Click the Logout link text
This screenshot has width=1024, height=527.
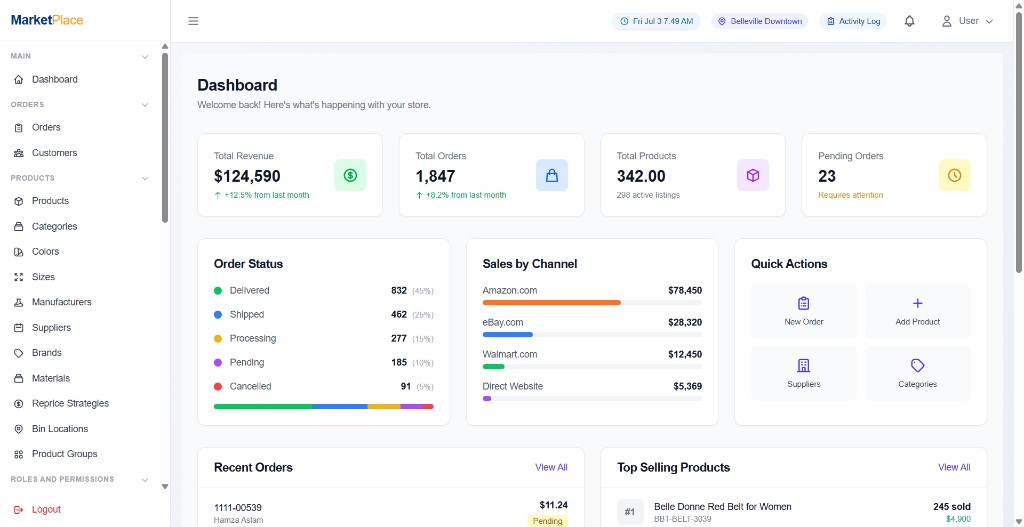(46, 509)
